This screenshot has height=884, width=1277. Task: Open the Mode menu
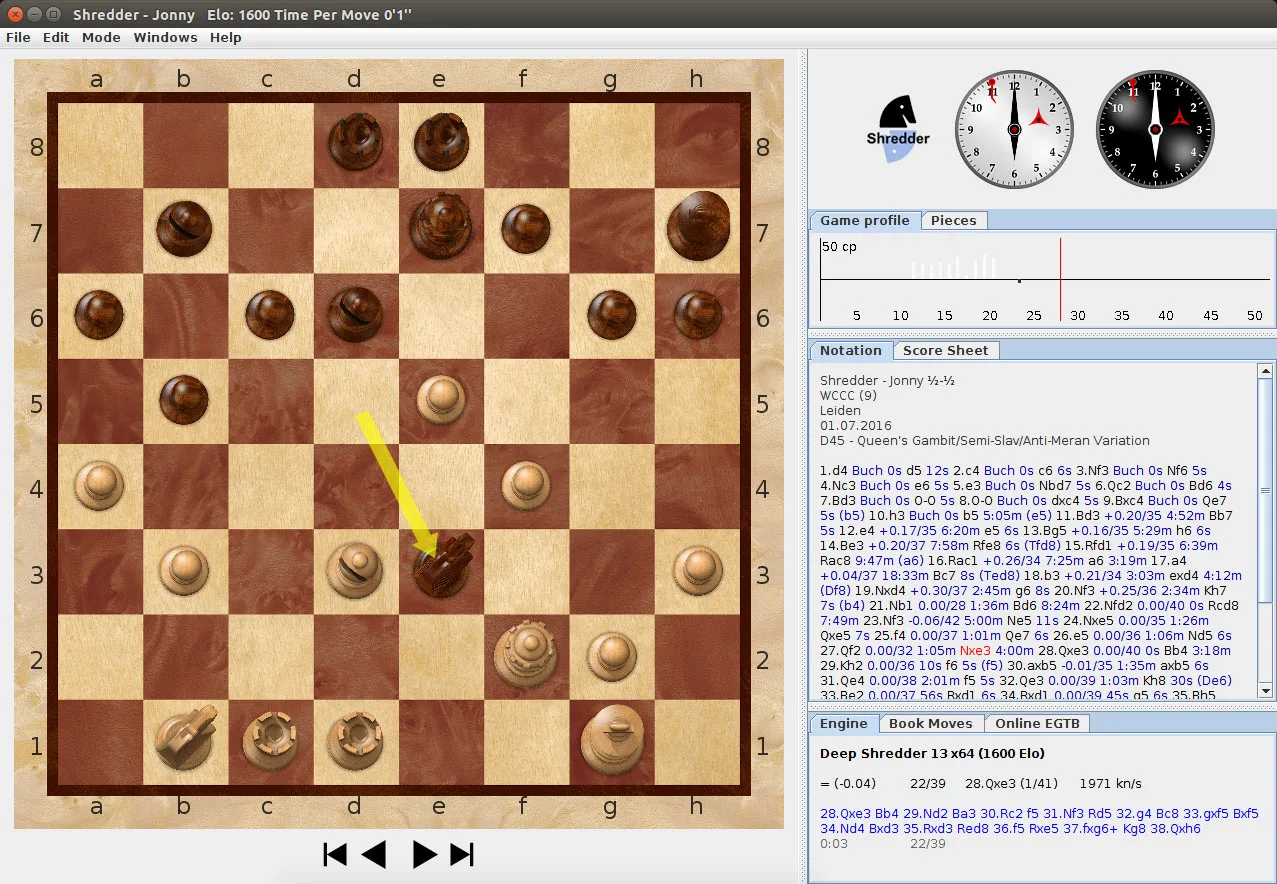(101, 37)
